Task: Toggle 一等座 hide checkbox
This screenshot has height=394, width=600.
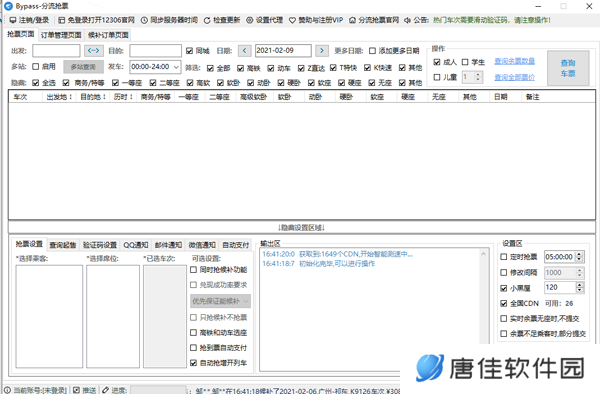Action: [x=115, y=83]
